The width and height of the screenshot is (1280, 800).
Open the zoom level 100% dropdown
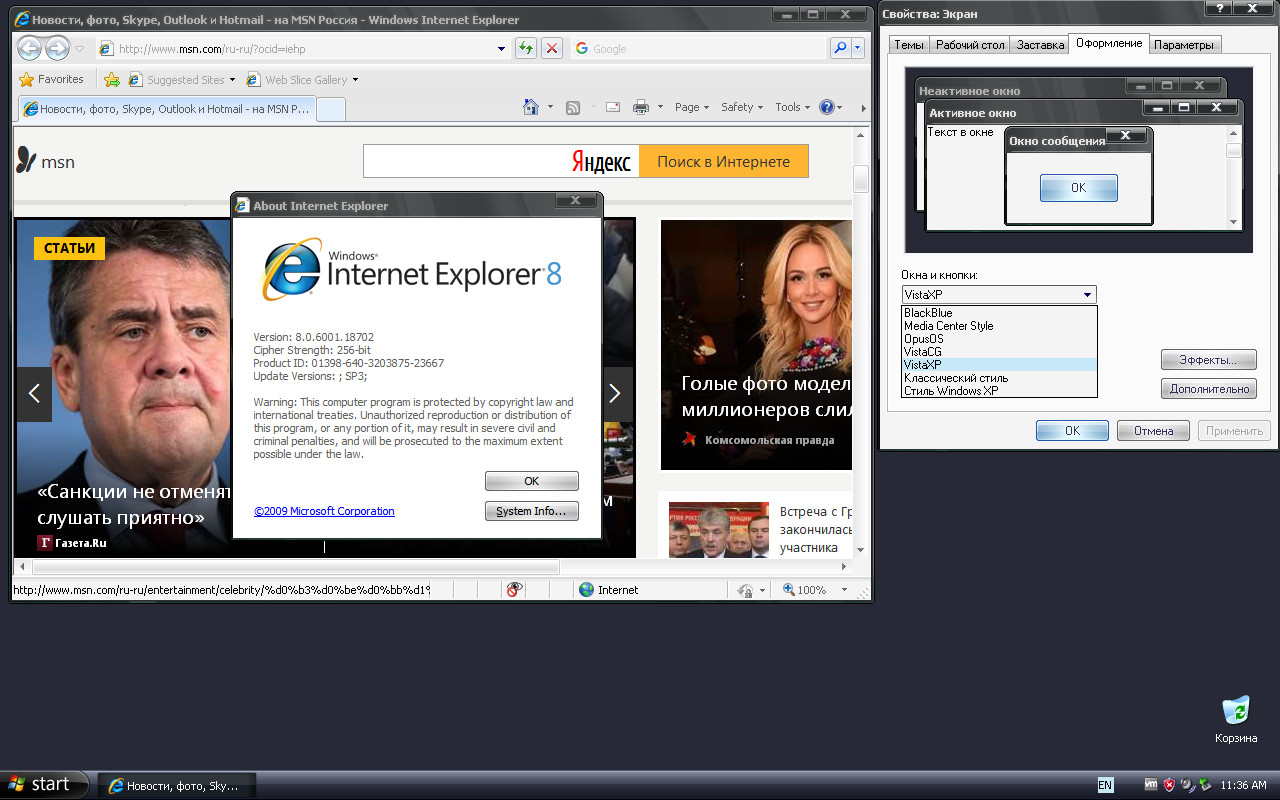click(x=844, y=590)
